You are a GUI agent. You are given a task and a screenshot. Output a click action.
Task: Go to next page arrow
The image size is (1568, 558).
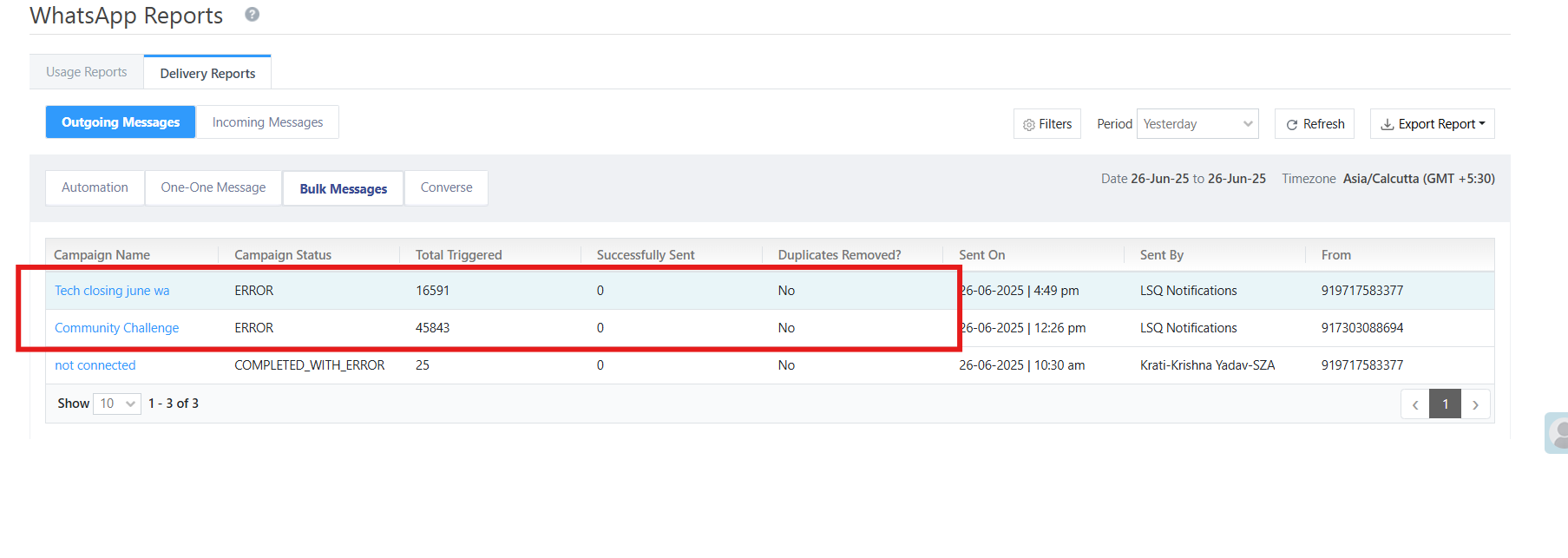(x=1475, y=404)
